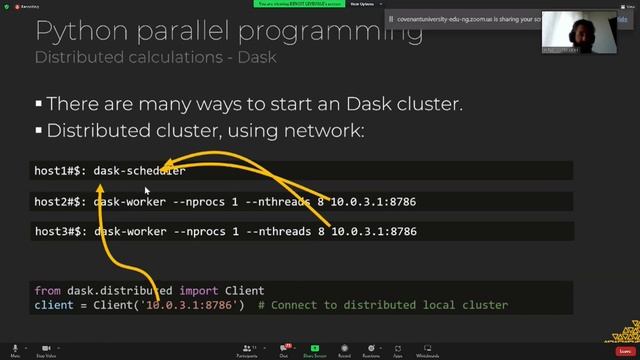
Task: Click the green encryption shield icon
Action: click(7, 7)
